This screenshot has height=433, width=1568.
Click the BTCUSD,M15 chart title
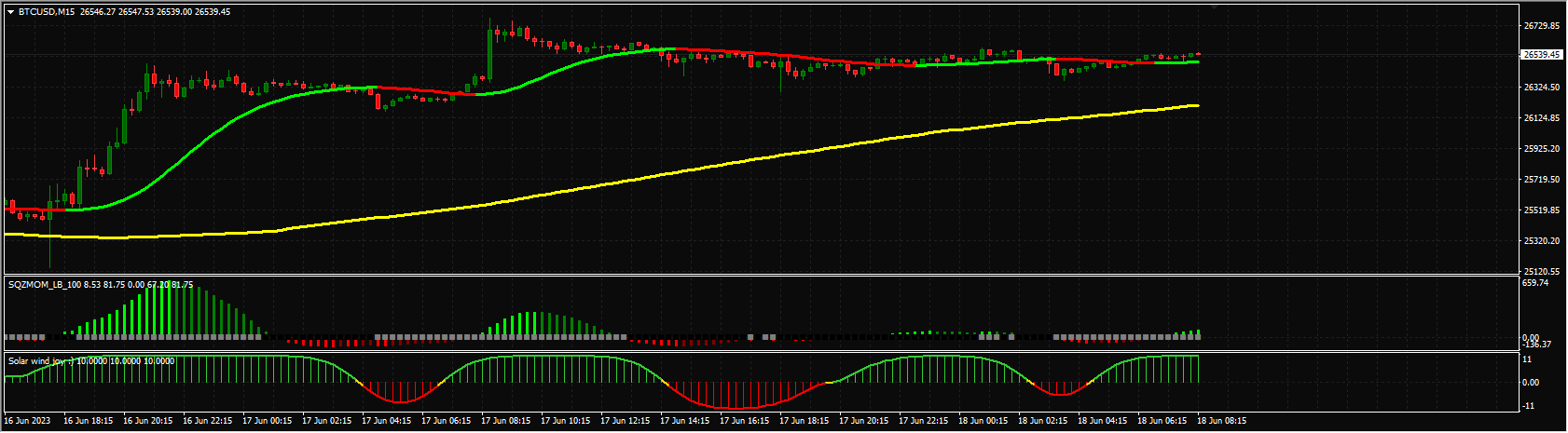[47, 12]
